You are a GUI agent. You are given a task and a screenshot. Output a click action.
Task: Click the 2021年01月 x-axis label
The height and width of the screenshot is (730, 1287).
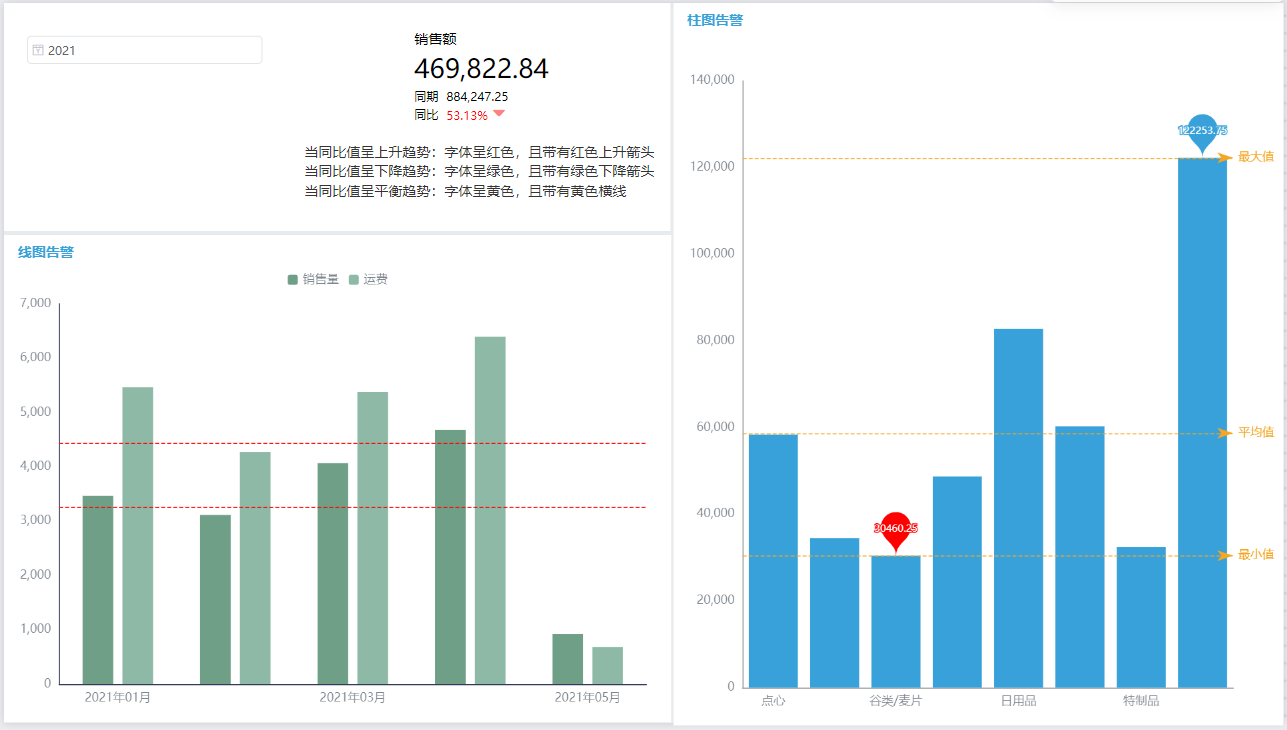[x=118, y=697]
